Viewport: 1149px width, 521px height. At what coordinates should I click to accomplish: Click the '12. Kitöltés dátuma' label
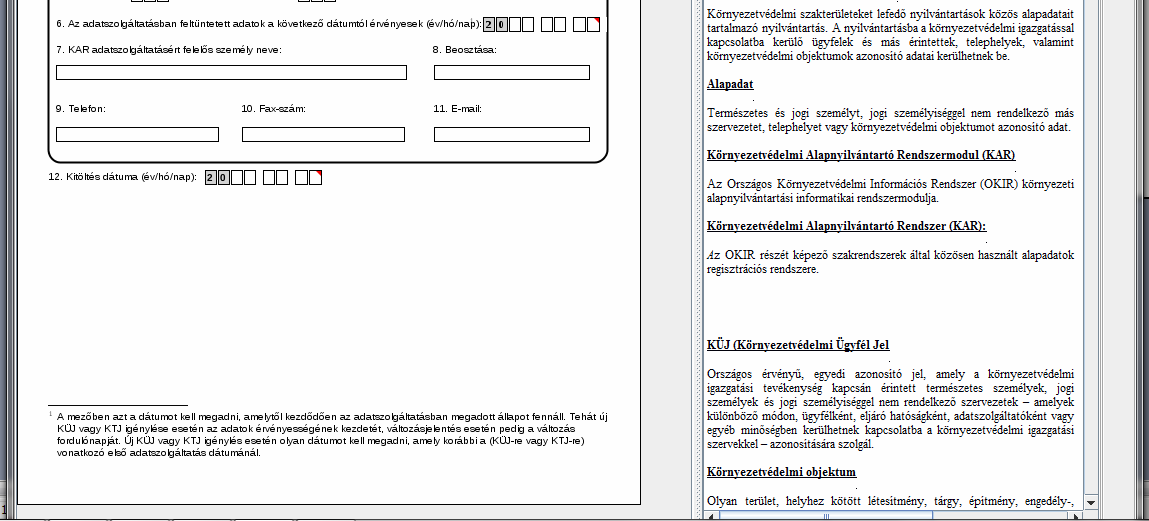pos(122,177)
